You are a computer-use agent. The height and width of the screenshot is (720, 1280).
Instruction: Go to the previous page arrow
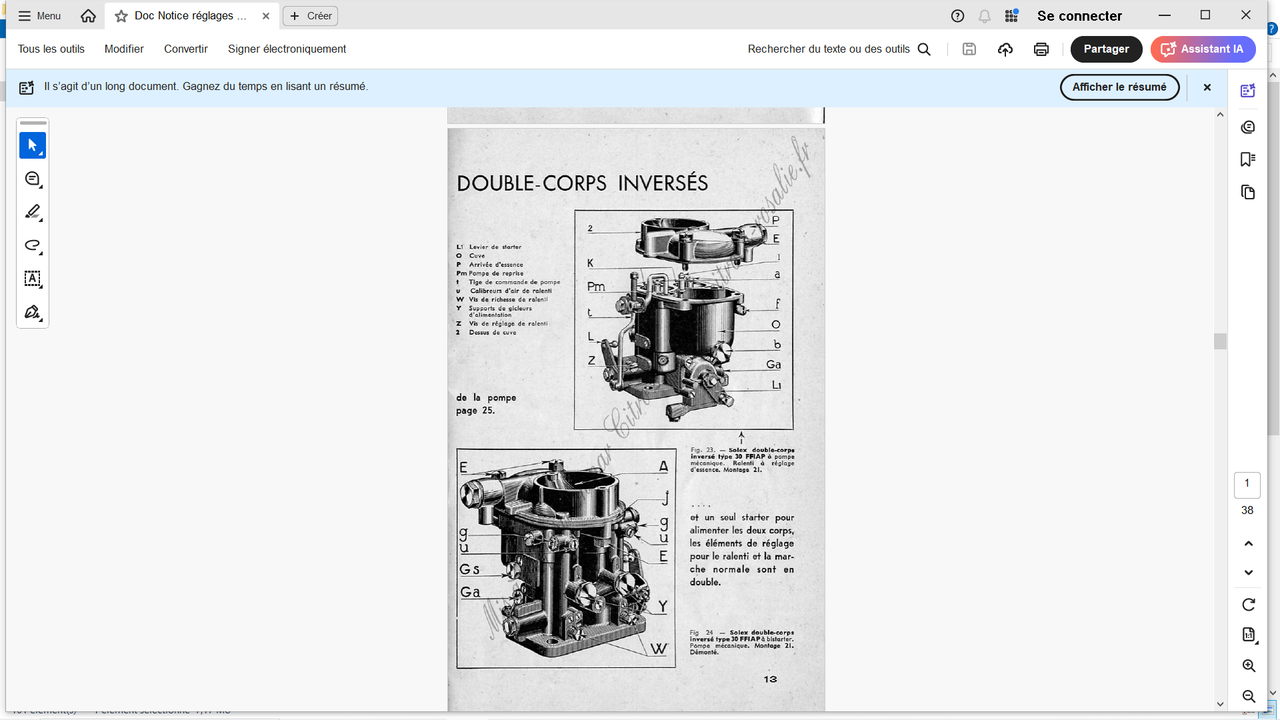pyautogui.click(x=1248, y=544)
